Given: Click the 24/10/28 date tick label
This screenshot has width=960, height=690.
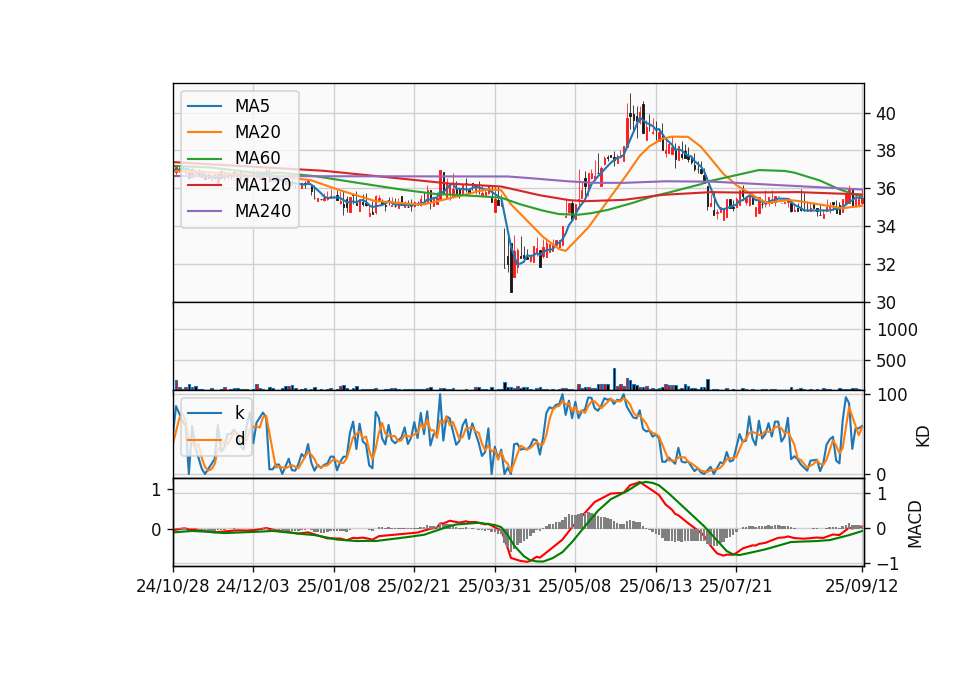Looking at the screenshot, I should coord(173,586).
